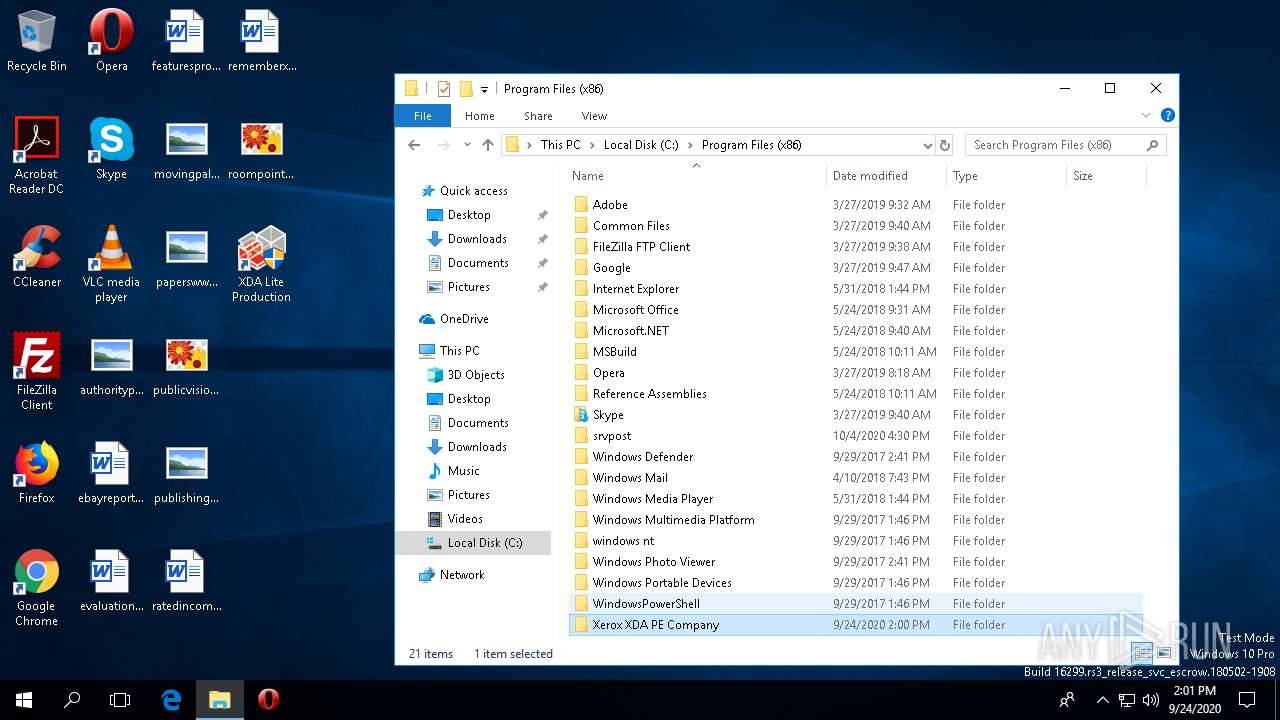Select the movingpal image file icon
Screen dimensions: 1280x720
[187, 149]
